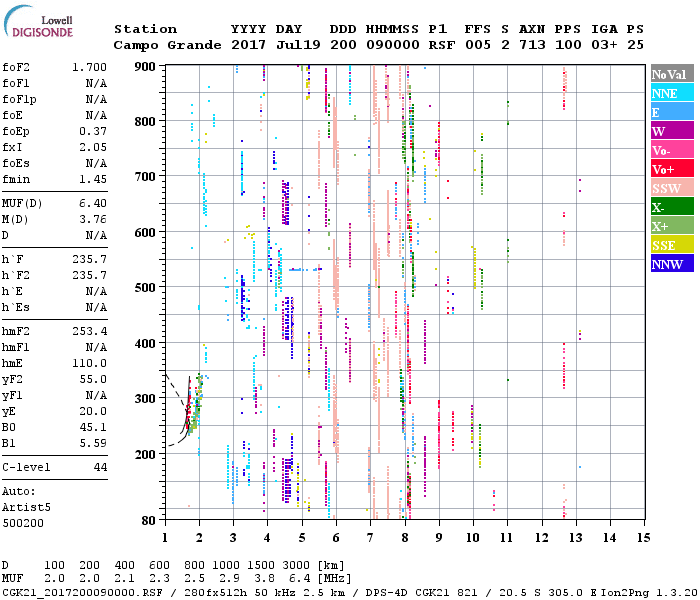Viewport: 700px width, 600px height.
Task: Choose the red Vo+ legend entry
Action: click(x=671, y=169)
